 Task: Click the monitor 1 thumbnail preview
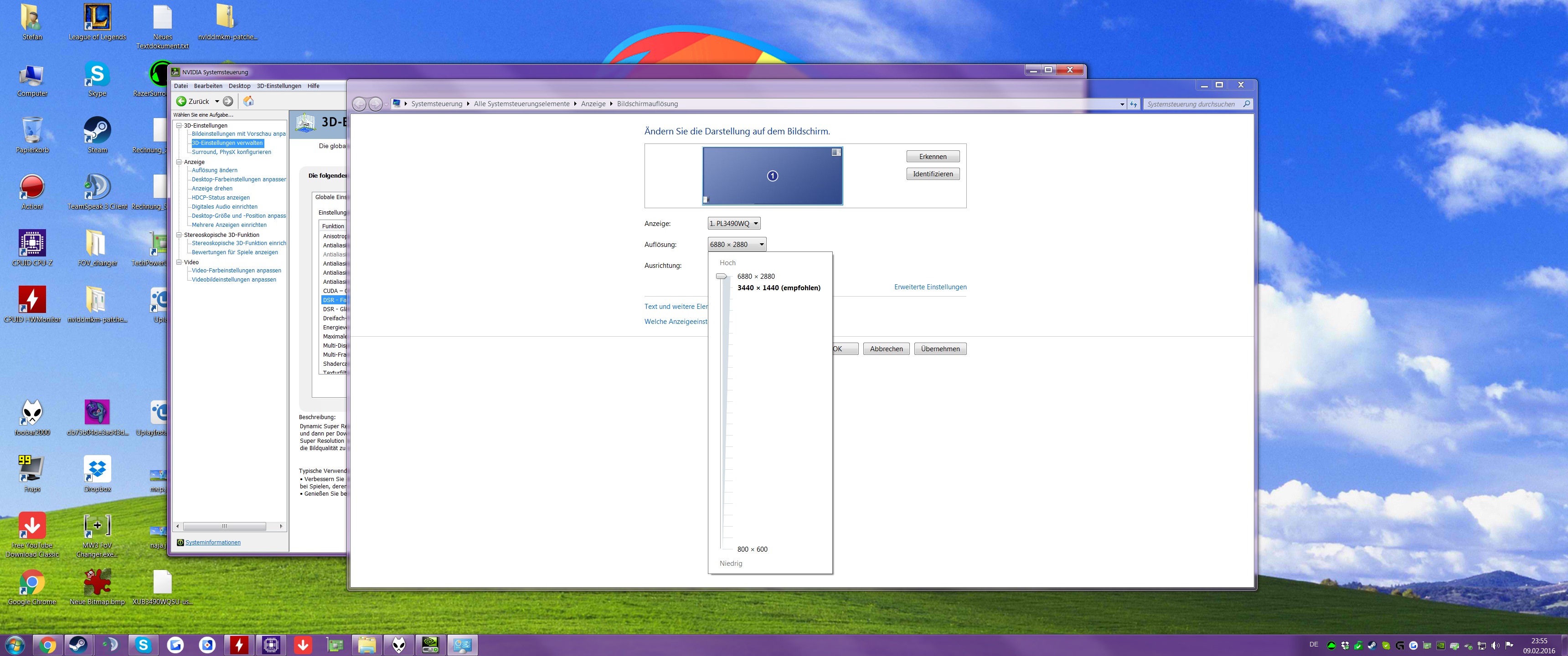click(772, 175)
